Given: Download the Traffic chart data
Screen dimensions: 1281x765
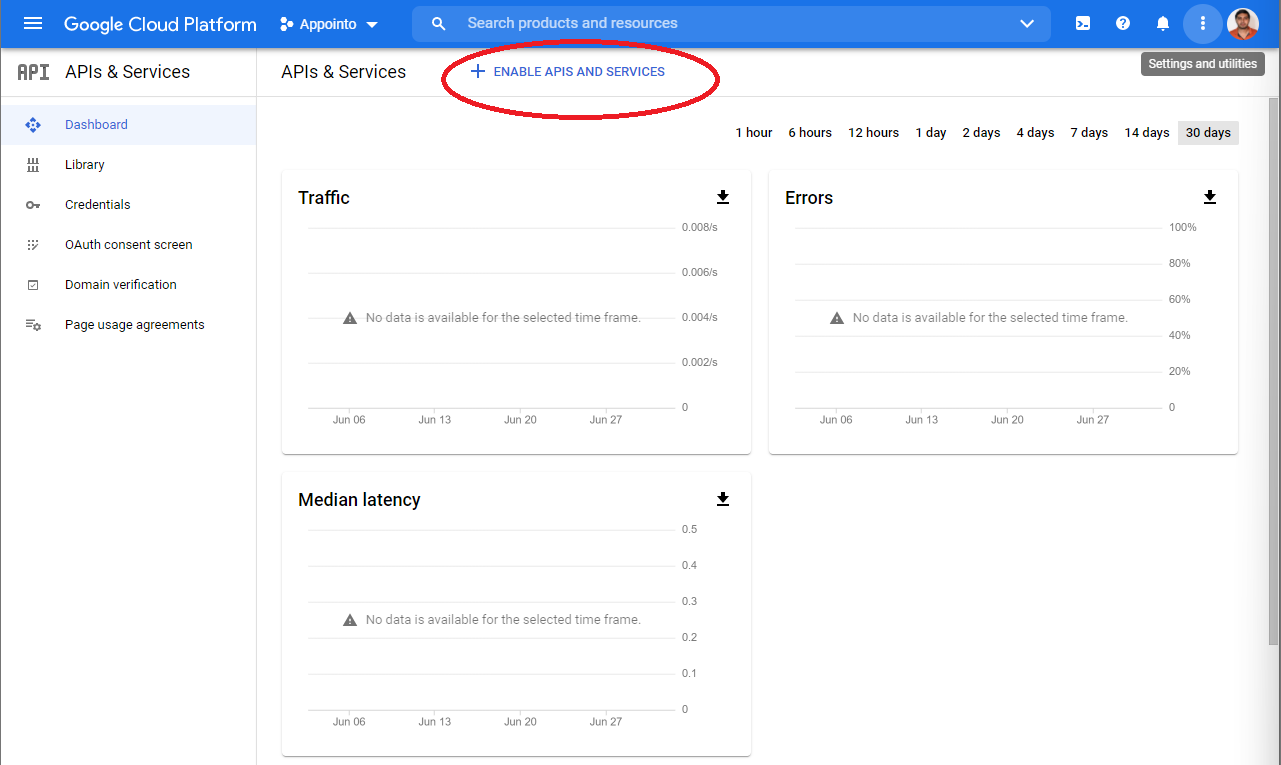Looking at the screenshot, I should [723, 197].
